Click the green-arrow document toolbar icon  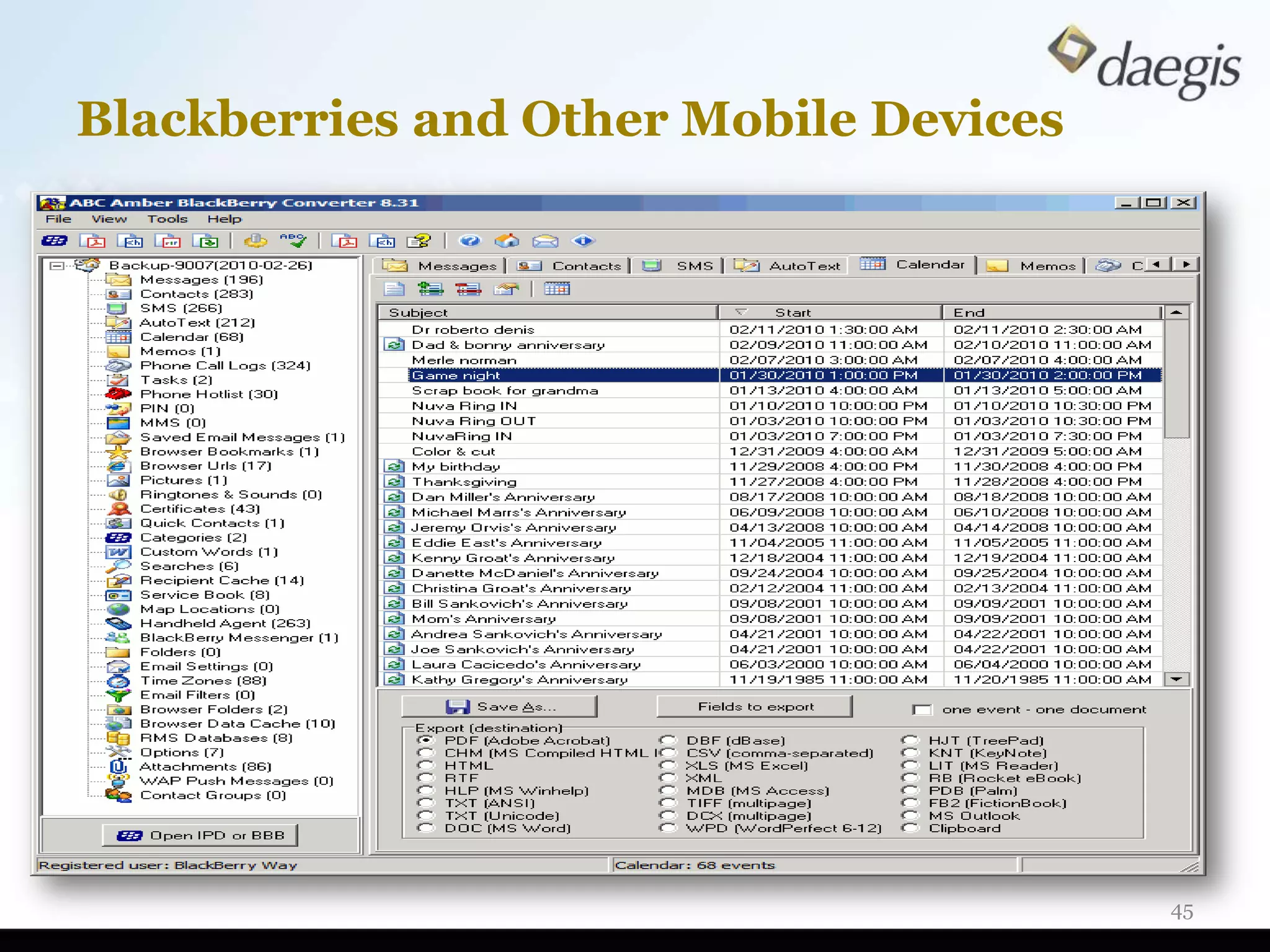pyautogui.click(x=205, y=240)
